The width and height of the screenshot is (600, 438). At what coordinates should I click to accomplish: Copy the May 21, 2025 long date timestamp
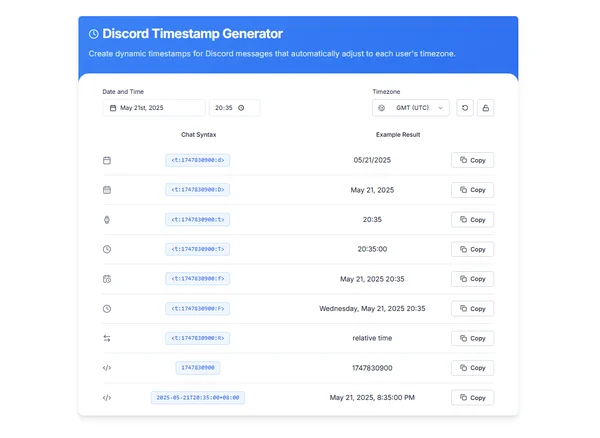[x=473, y=190]
